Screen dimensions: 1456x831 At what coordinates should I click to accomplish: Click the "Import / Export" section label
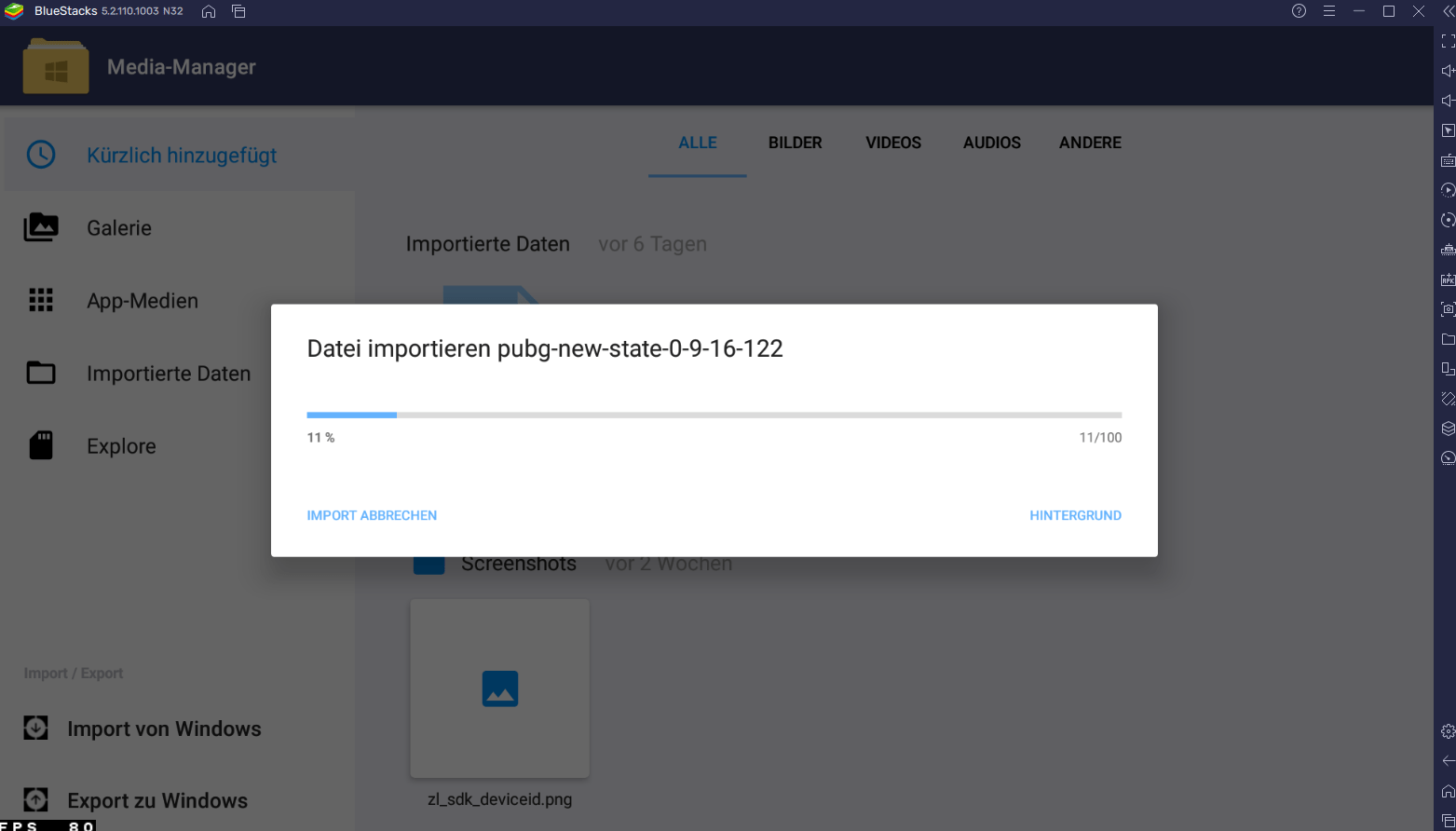click(74, 673)
